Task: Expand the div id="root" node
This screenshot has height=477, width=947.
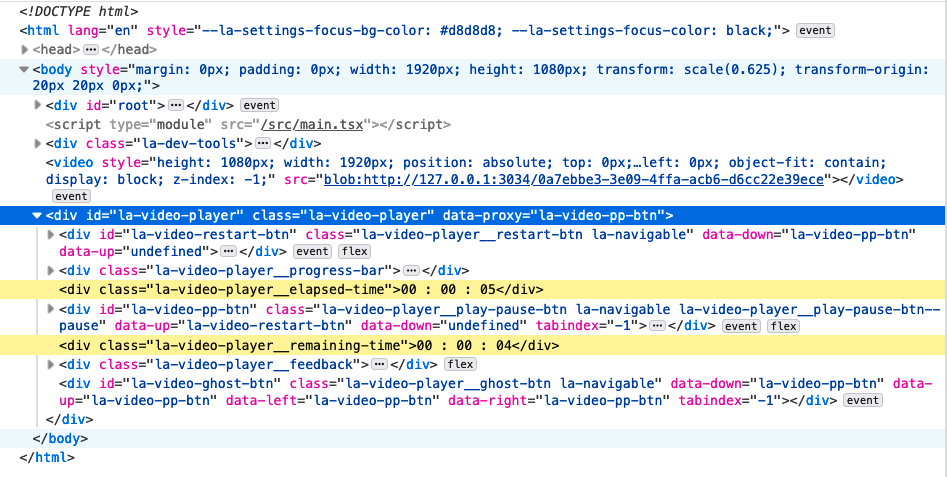Action: point(38,106)
